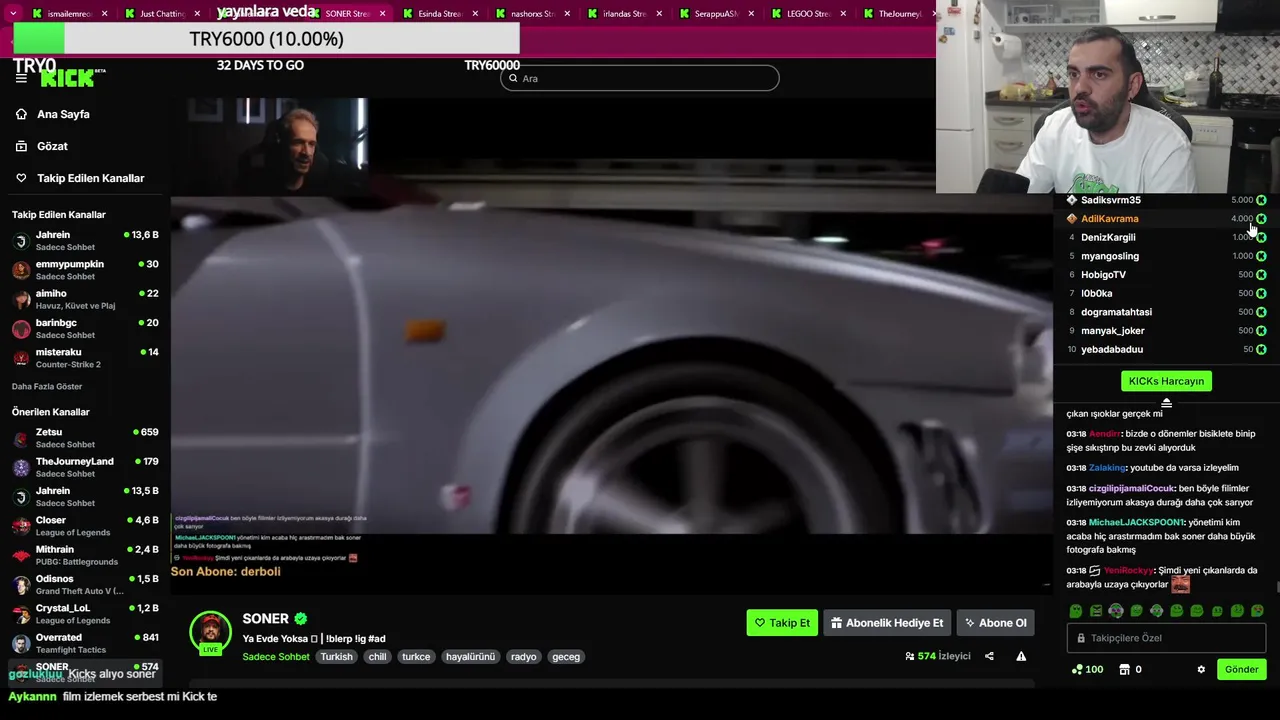The width and height of the screenshot is (1280, 720).
Task: Open Overrated Teamfight Tactics channel
Action: [85, 643]
